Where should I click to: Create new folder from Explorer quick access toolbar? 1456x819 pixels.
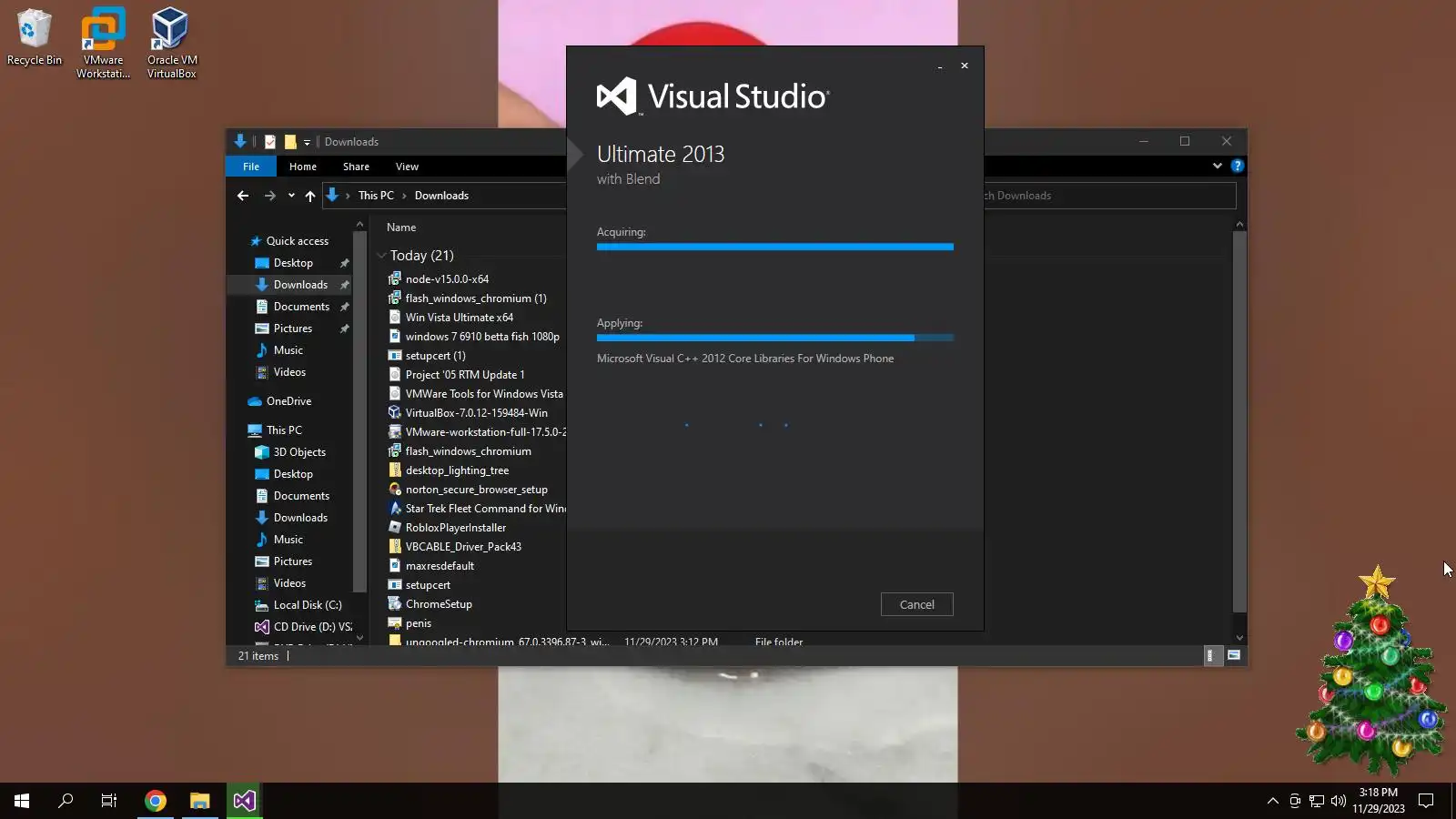coord(290,142)
